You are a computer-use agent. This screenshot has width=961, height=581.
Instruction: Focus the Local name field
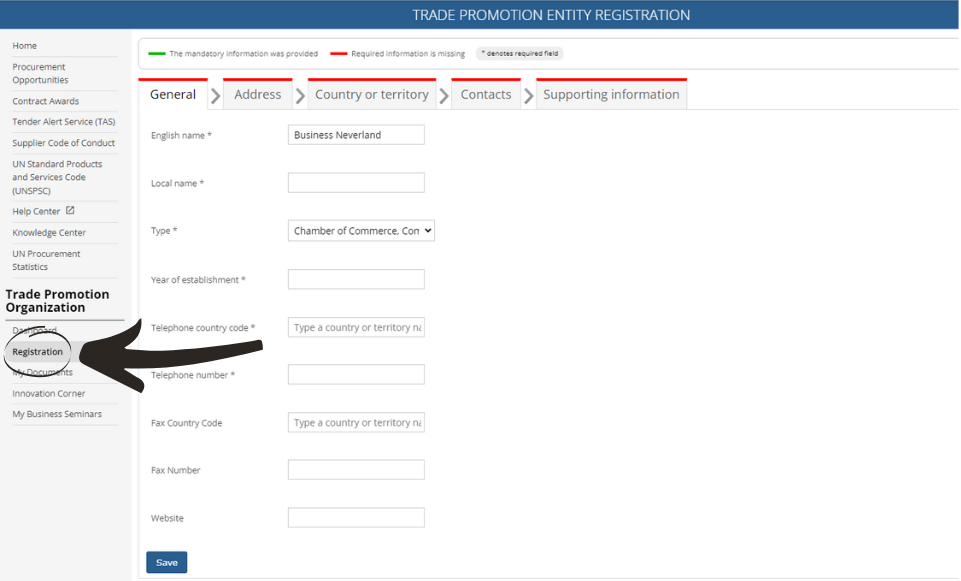click(x=356, y=183)
